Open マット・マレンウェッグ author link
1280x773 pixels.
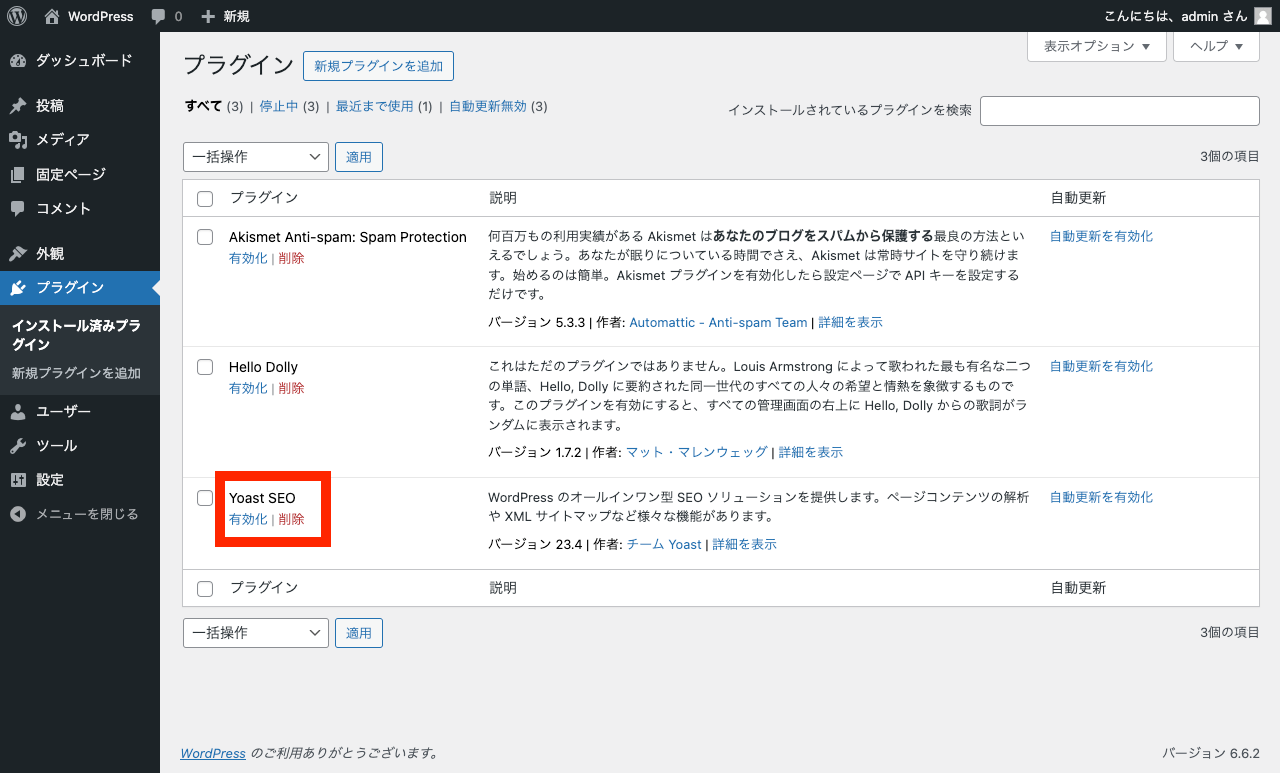pyautogui.click(x=697, y=452)
